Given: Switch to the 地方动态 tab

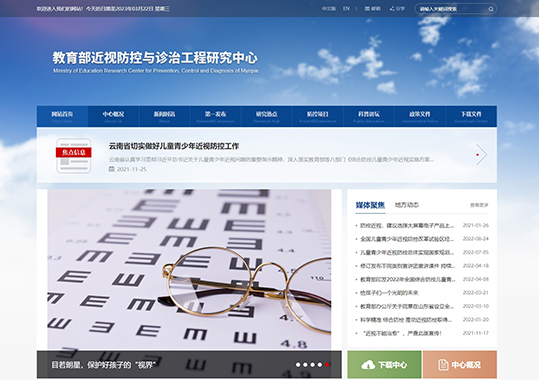Looking at the screenshot, I should (407, 205).
